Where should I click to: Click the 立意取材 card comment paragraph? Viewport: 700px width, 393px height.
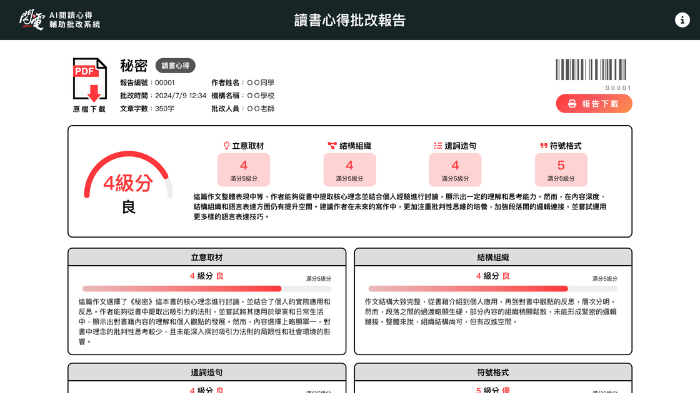[x=205, y=322]
